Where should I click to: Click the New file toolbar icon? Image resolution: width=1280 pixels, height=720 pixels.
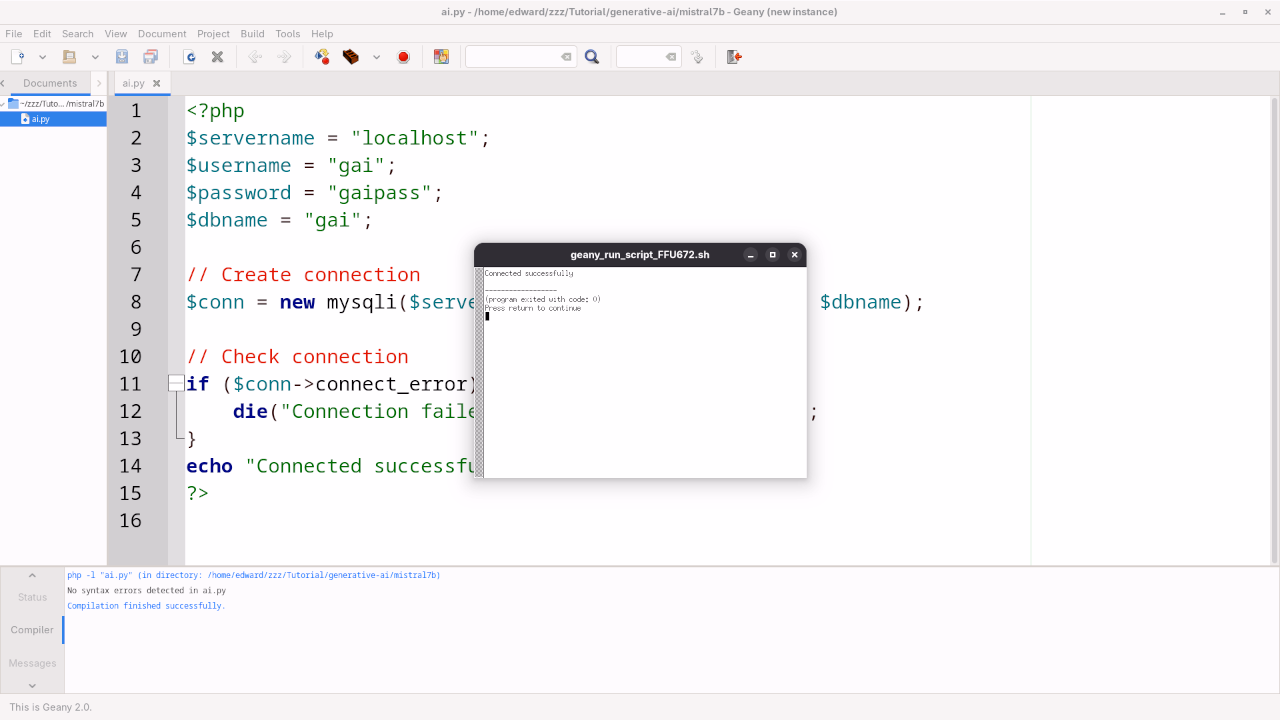pos(17,57)
